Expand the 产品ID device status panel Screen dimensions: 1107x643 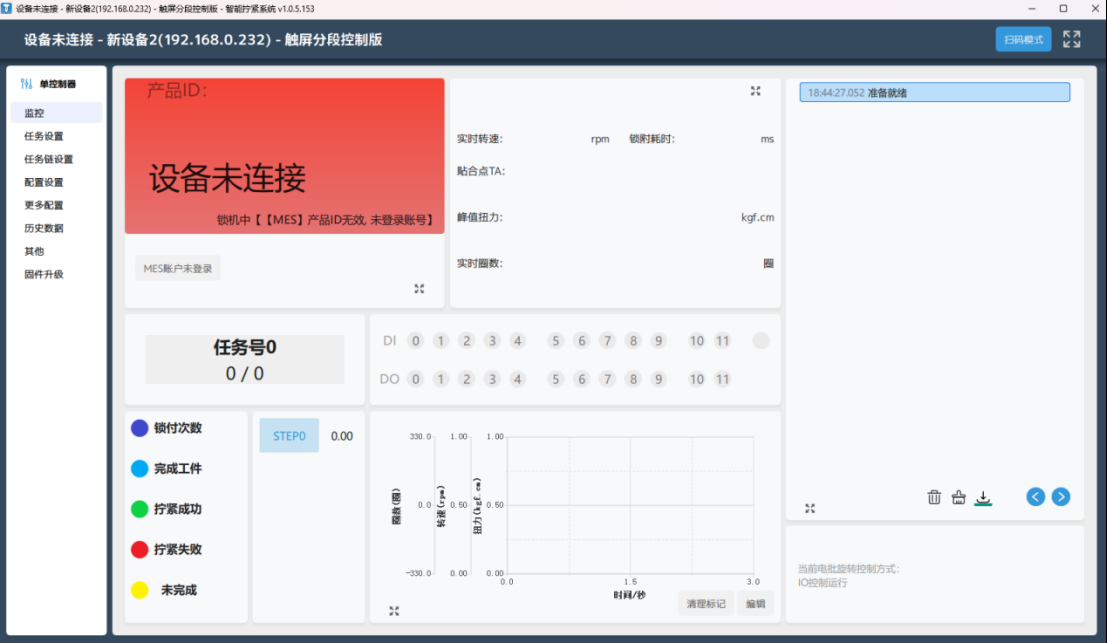click(419, 289)
